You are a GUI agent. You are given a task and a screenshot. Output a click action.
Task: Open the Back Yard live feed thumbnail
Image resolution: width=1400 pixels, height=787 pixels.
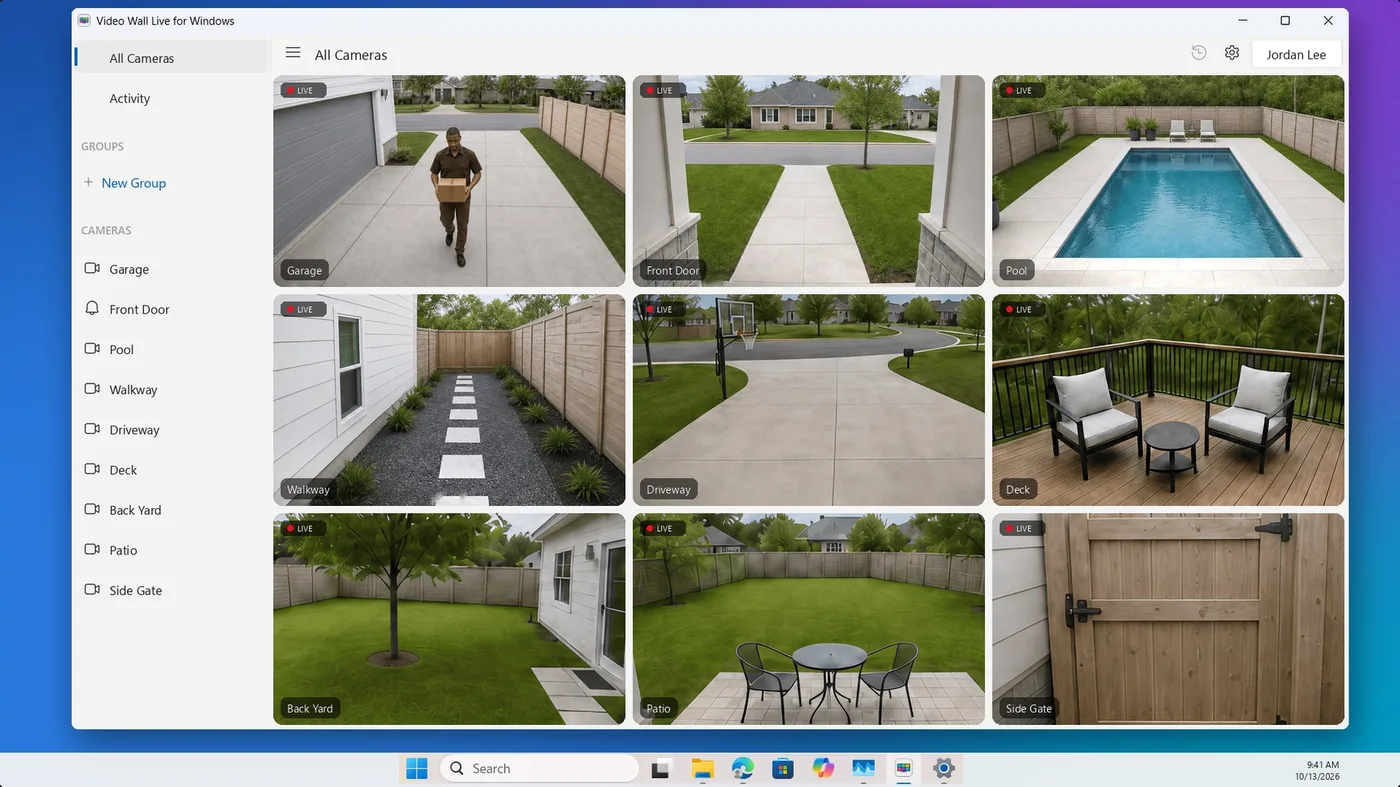[449, 619]
